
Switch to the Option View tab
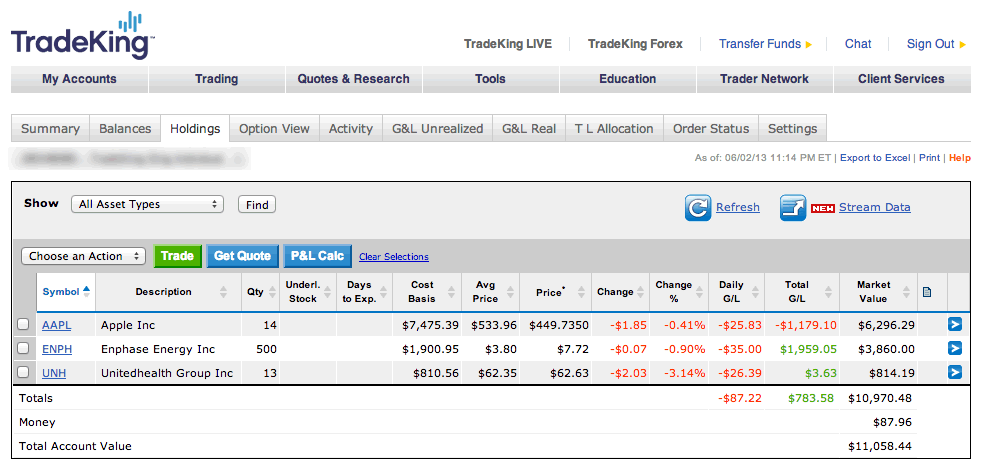pyautogui.click(x=275, y=129)
